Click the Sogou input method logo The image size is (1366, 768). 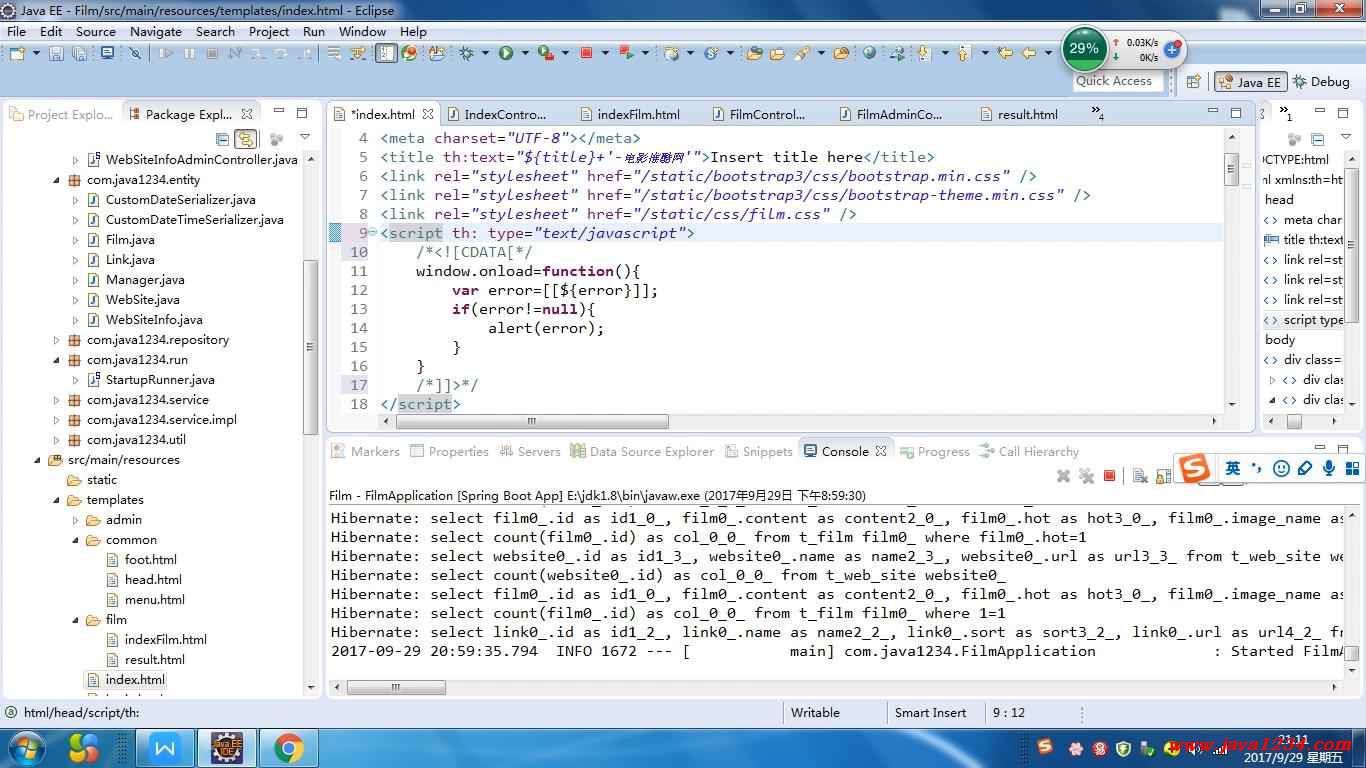click(1193, 467)
